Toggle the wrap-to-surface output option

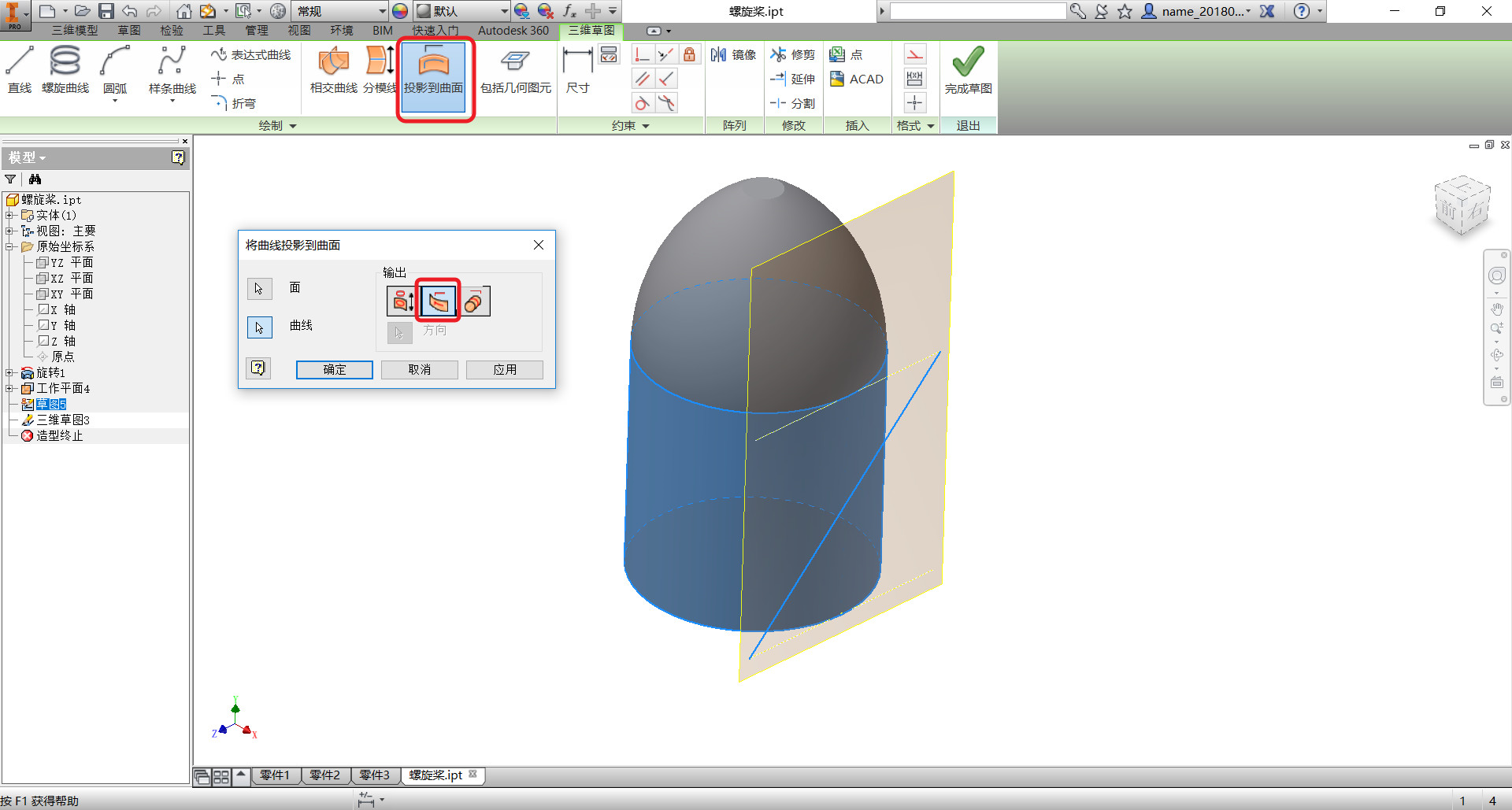point(476,301)
